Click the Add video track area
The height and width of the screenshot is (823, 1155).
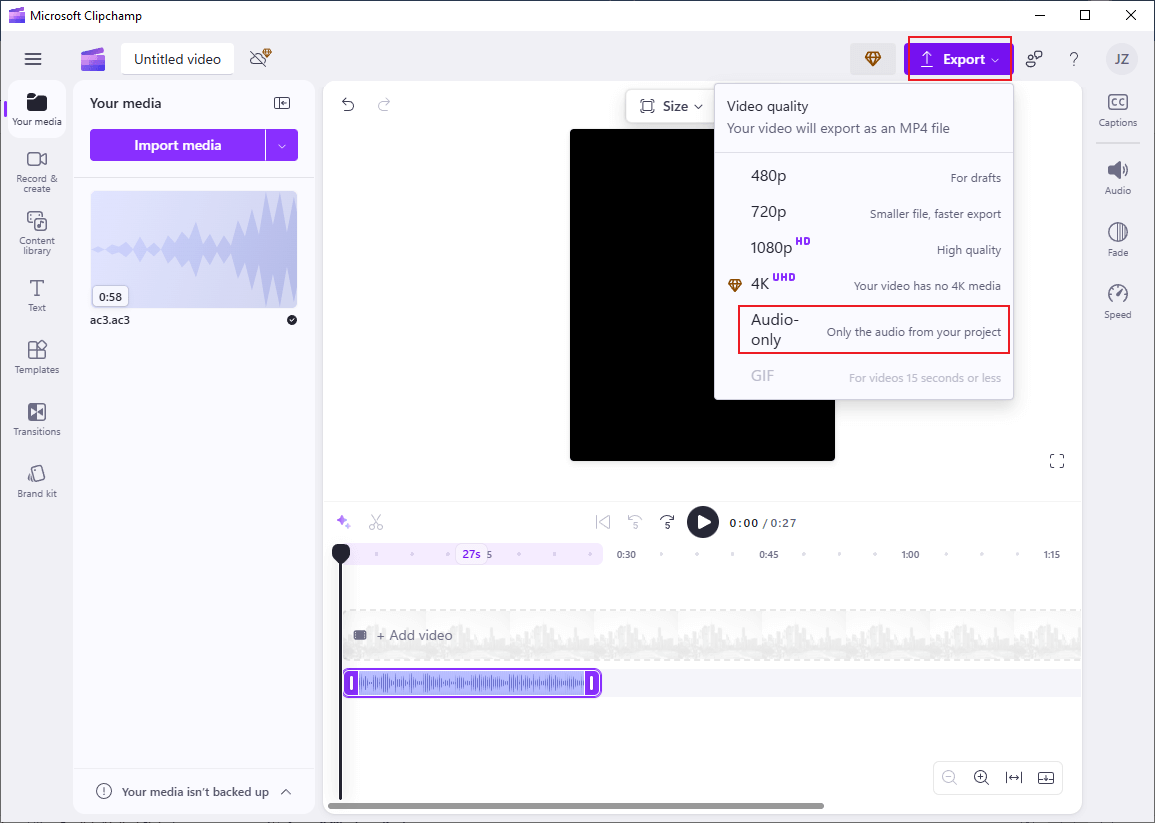pyautogui.click(x=712, y=635)
